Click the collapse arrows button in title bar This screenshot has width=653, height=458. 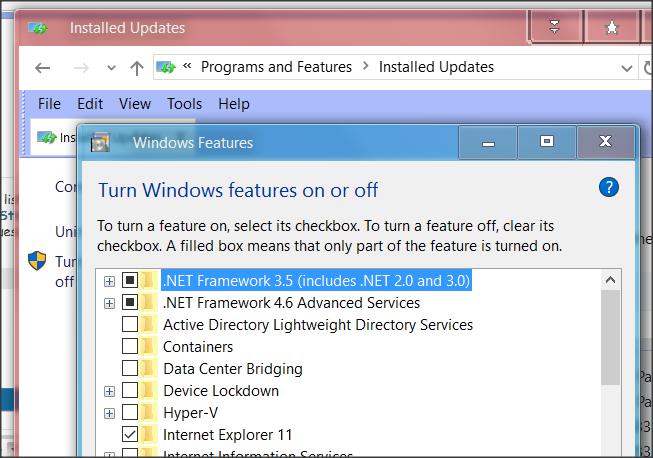(554, 27)
